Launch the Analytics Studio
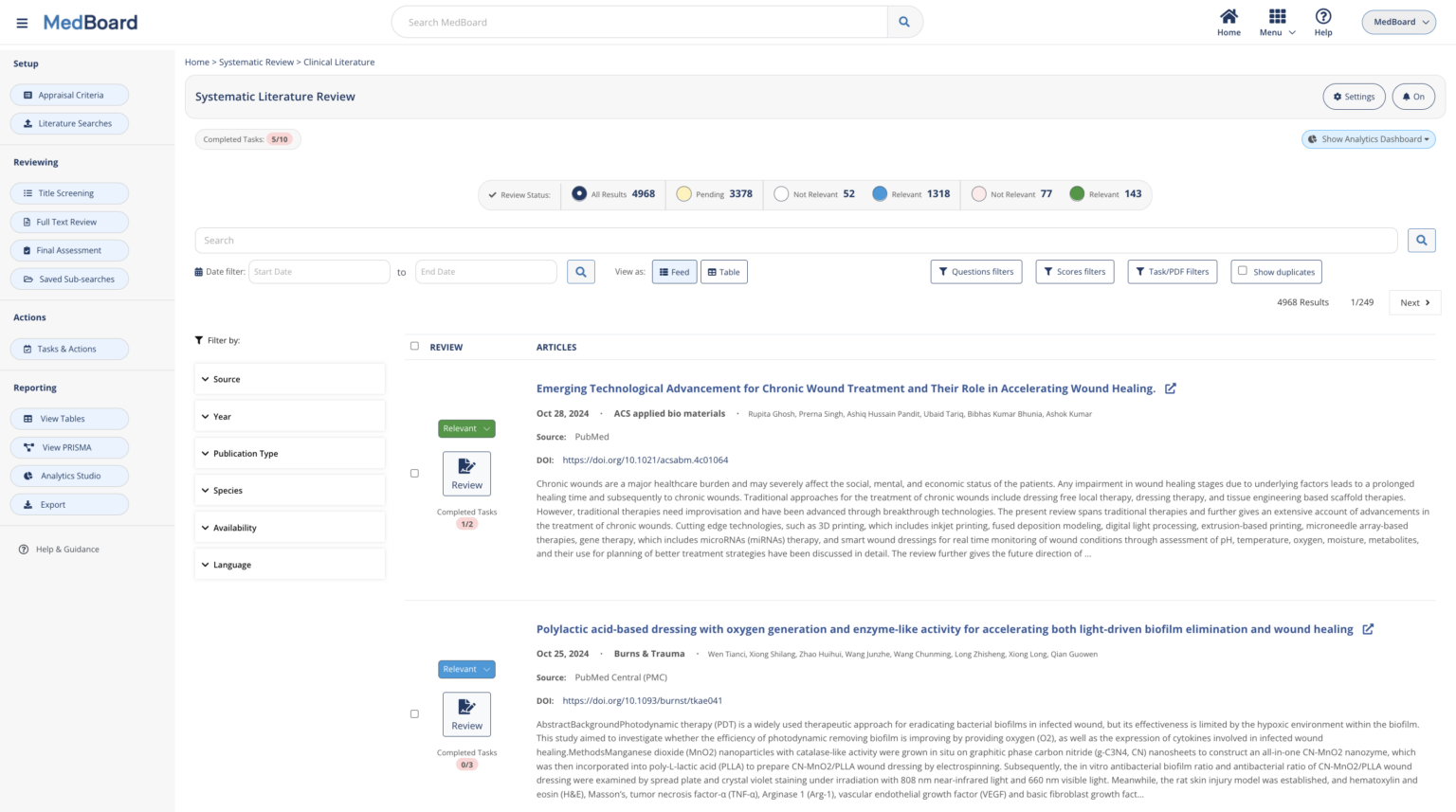Image resolution: width=1456 pixels, height=812 pixels. (x=69, y=476)
